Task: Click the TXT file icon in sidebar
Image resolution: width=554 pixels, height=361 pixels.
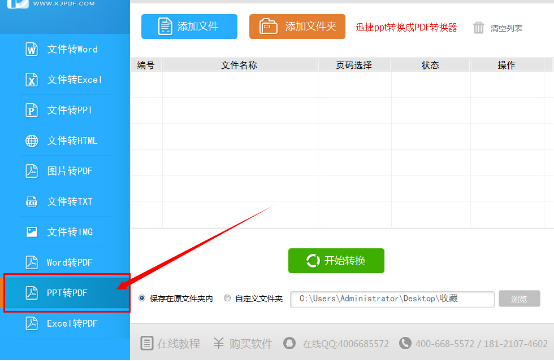Action: (32, 201)
